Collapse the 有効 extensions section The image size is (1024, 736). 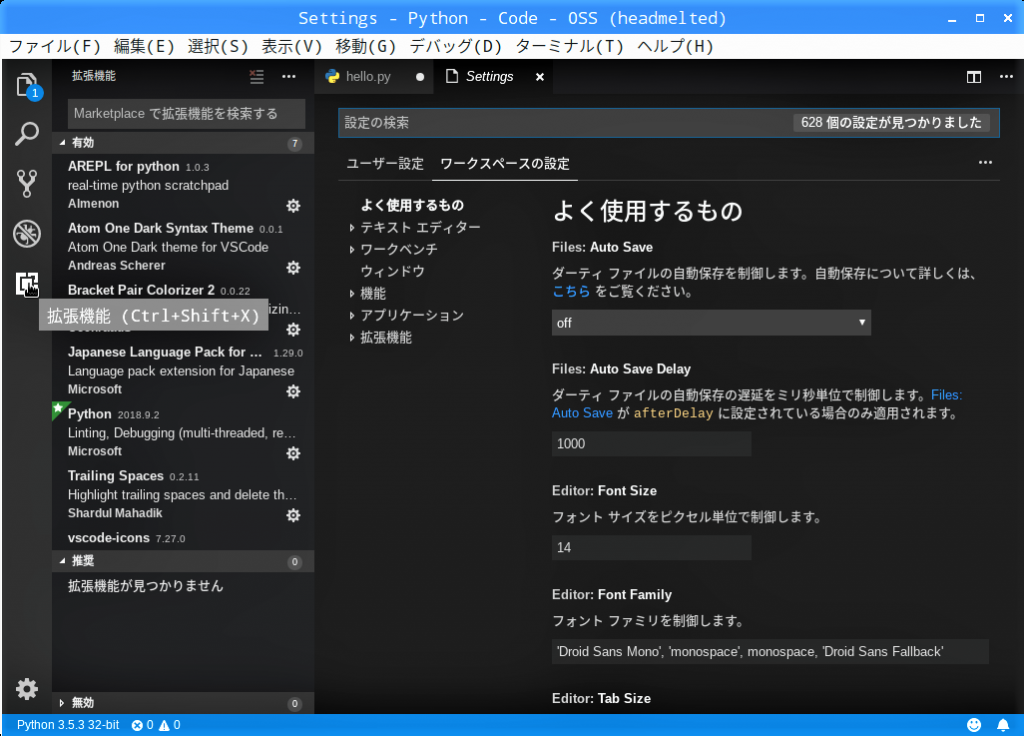[x=183, y=142]
